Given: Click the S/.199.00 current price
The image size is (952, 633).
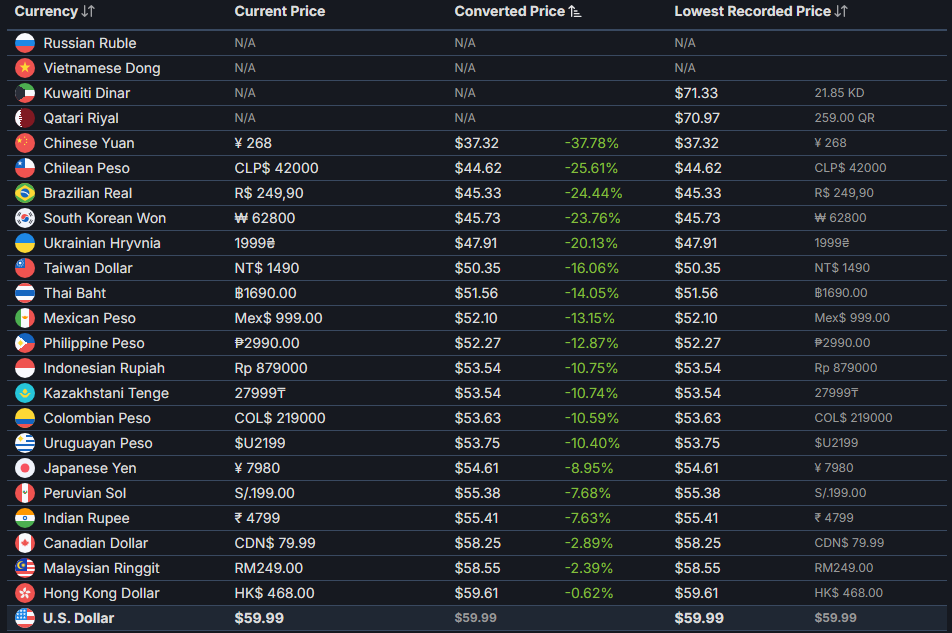Looking at the screenshot, I should coord(264,493).
